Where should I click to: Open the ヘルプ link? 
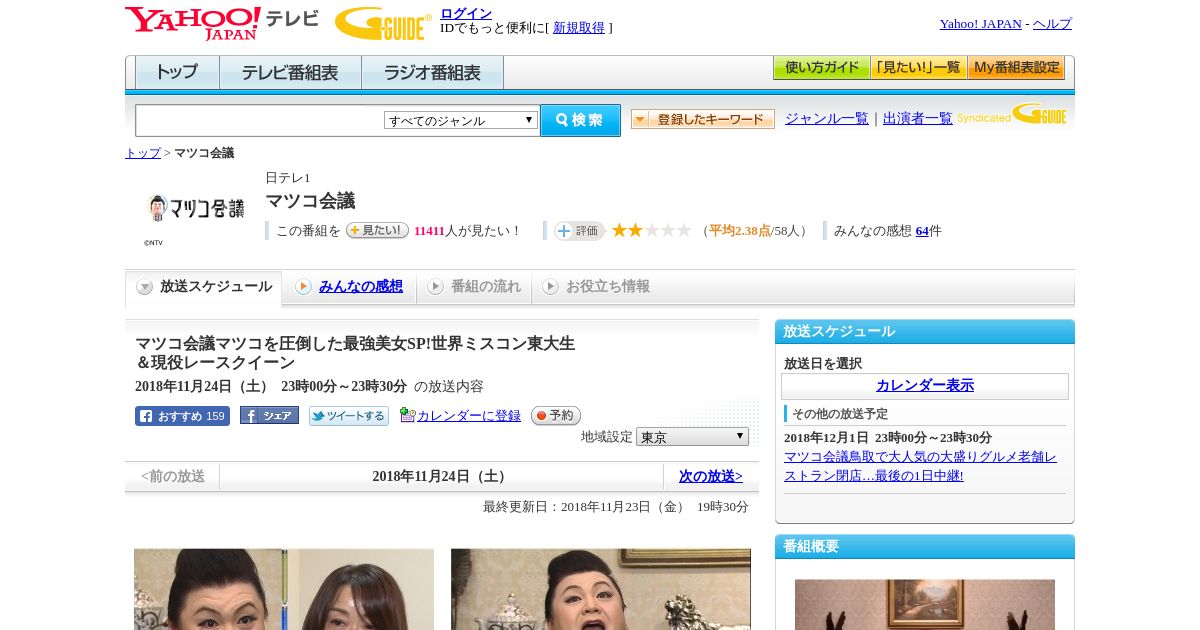pyautogui.click(x=1052, y=24)
